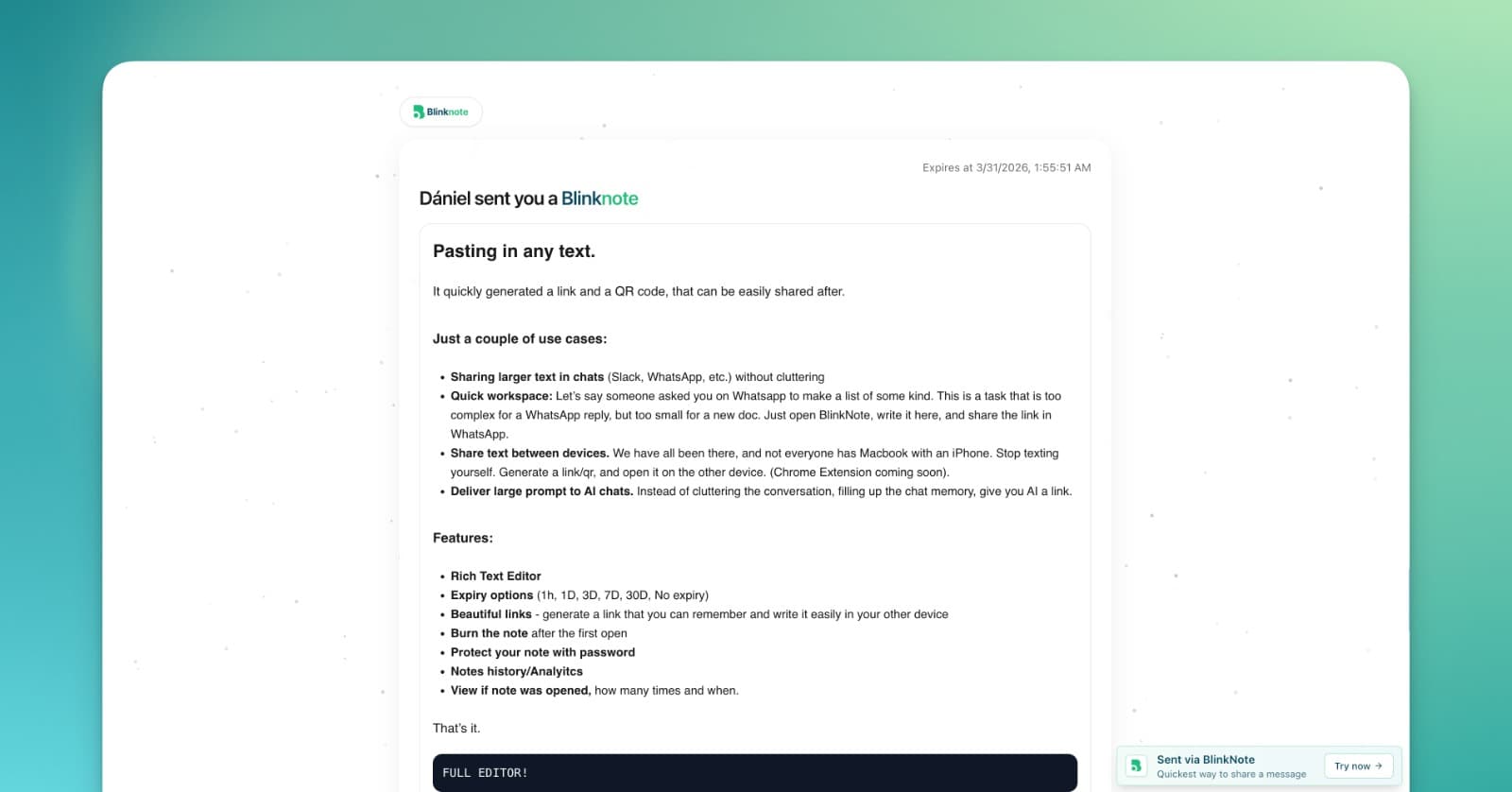
Task: Click the Sent via BlinkNote banner text
Action: [1207, 759]
